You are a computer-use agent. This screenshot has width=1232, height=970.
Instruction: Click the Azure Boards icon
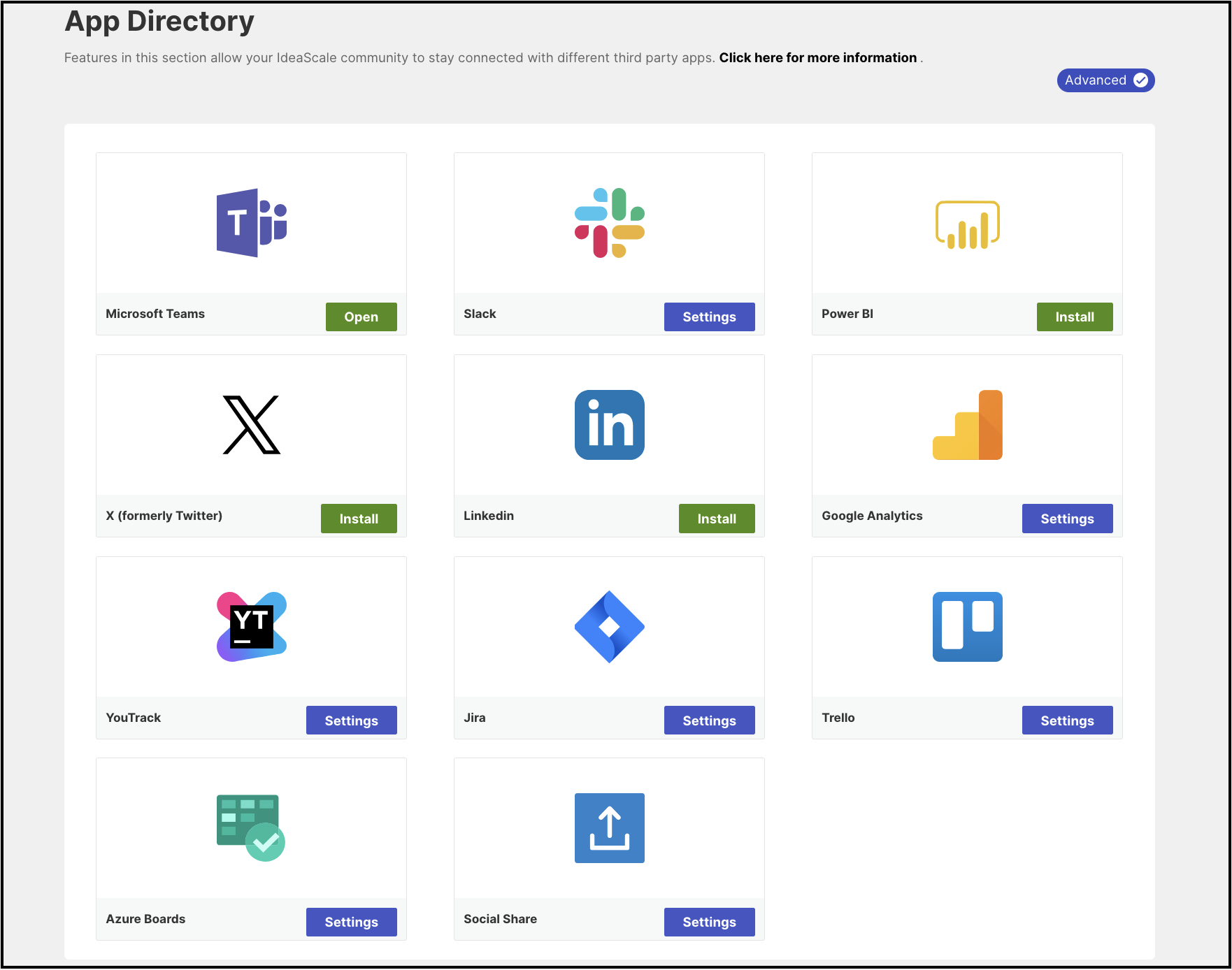coord(251,828)
